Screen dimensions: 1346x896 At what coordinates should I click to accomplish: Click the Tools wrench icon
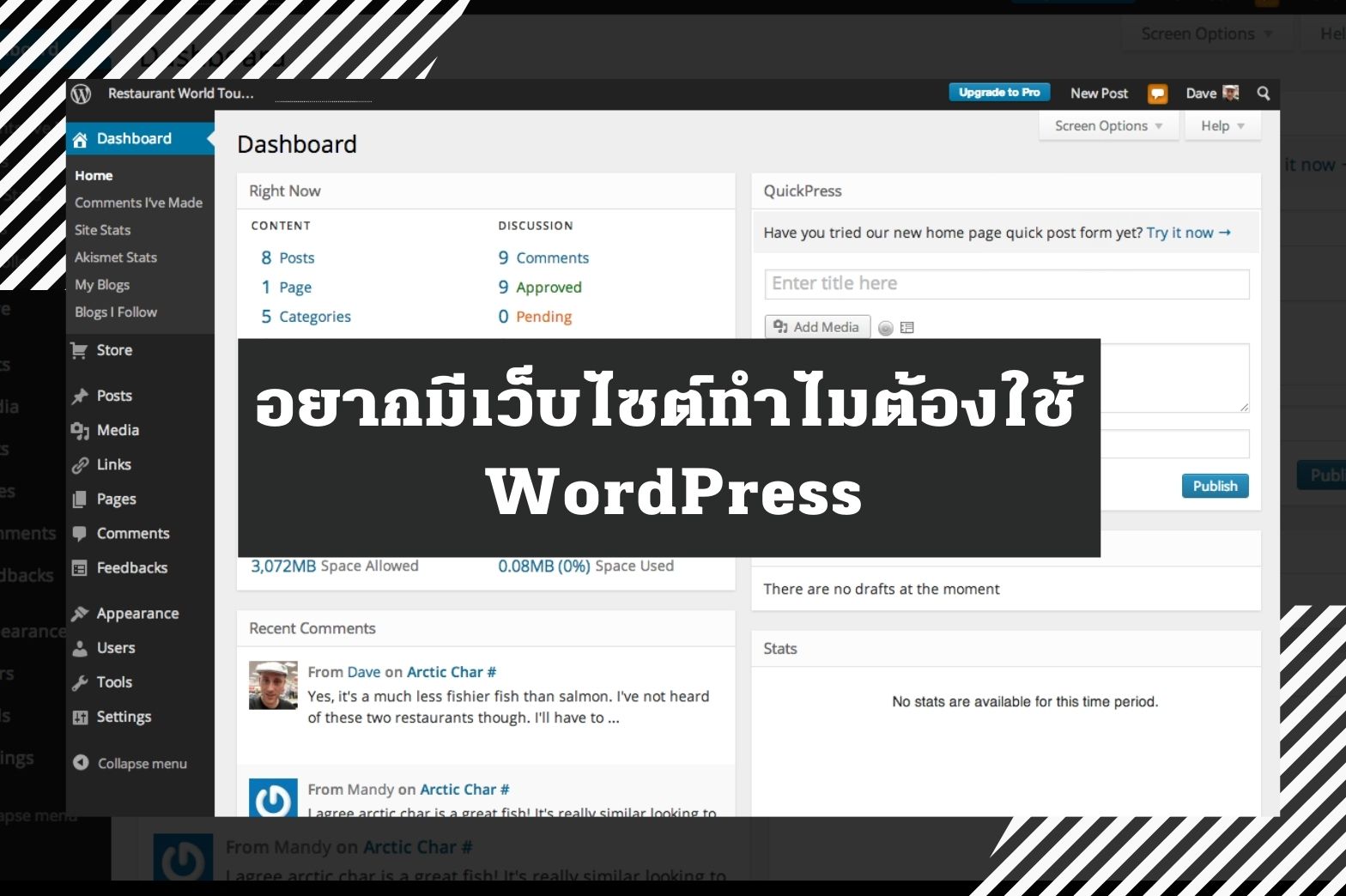[80, 683]
